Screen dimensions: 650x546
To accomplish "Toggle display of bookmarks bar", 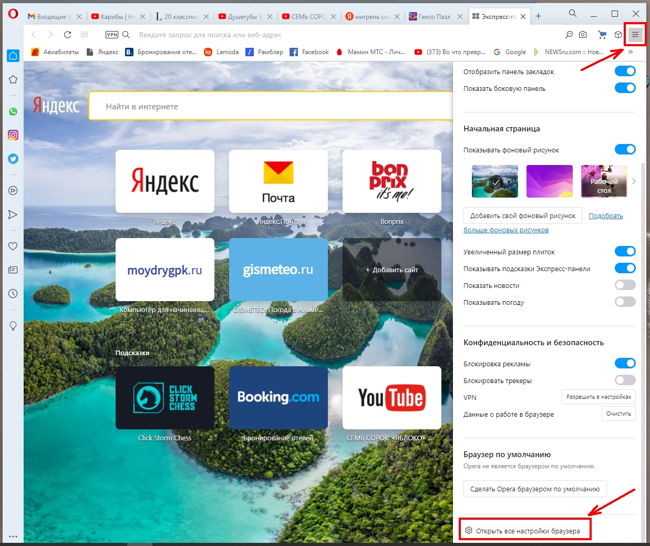I will coord(625,71).
